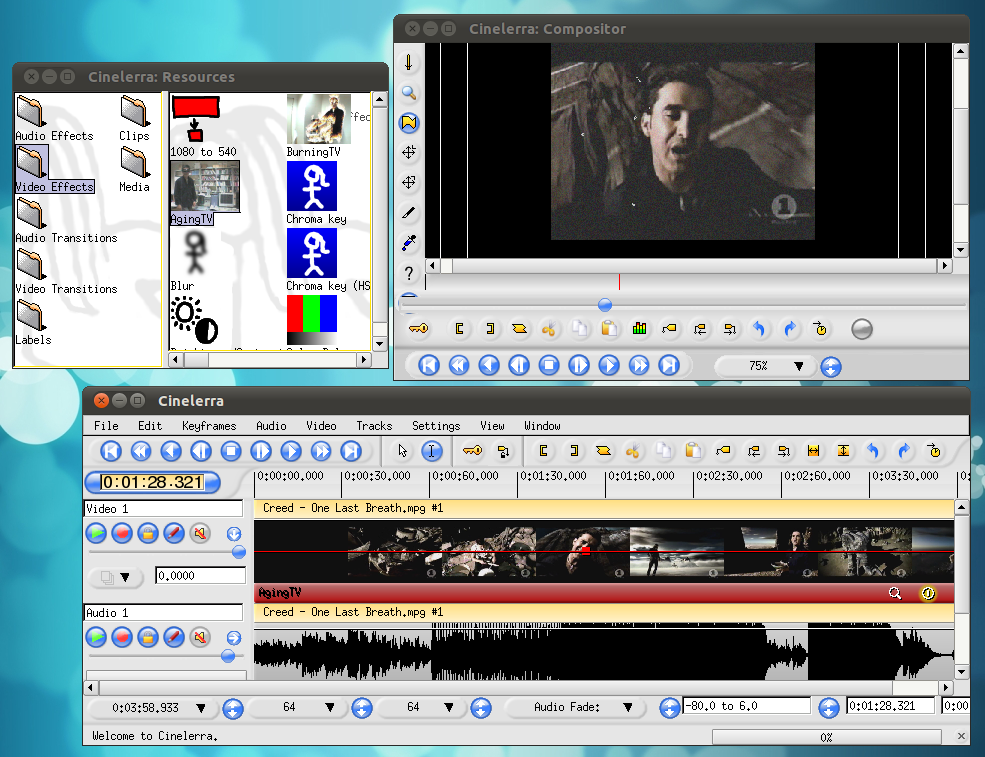Open the Audio Effects folder in Resources

pyautogui.click(x=54, y=119)
